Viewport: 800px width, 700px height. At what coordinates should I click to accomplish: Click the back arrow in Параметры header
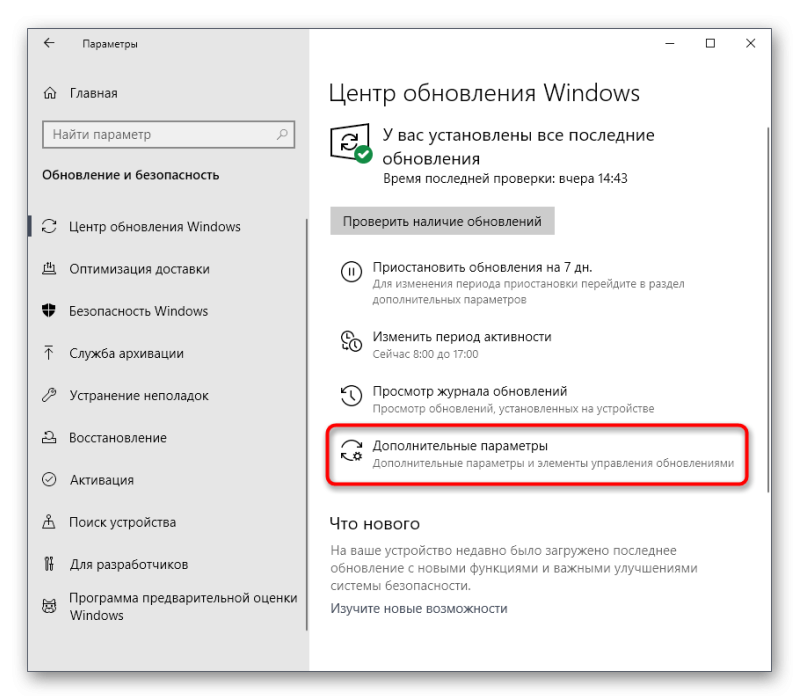[49, 43]
